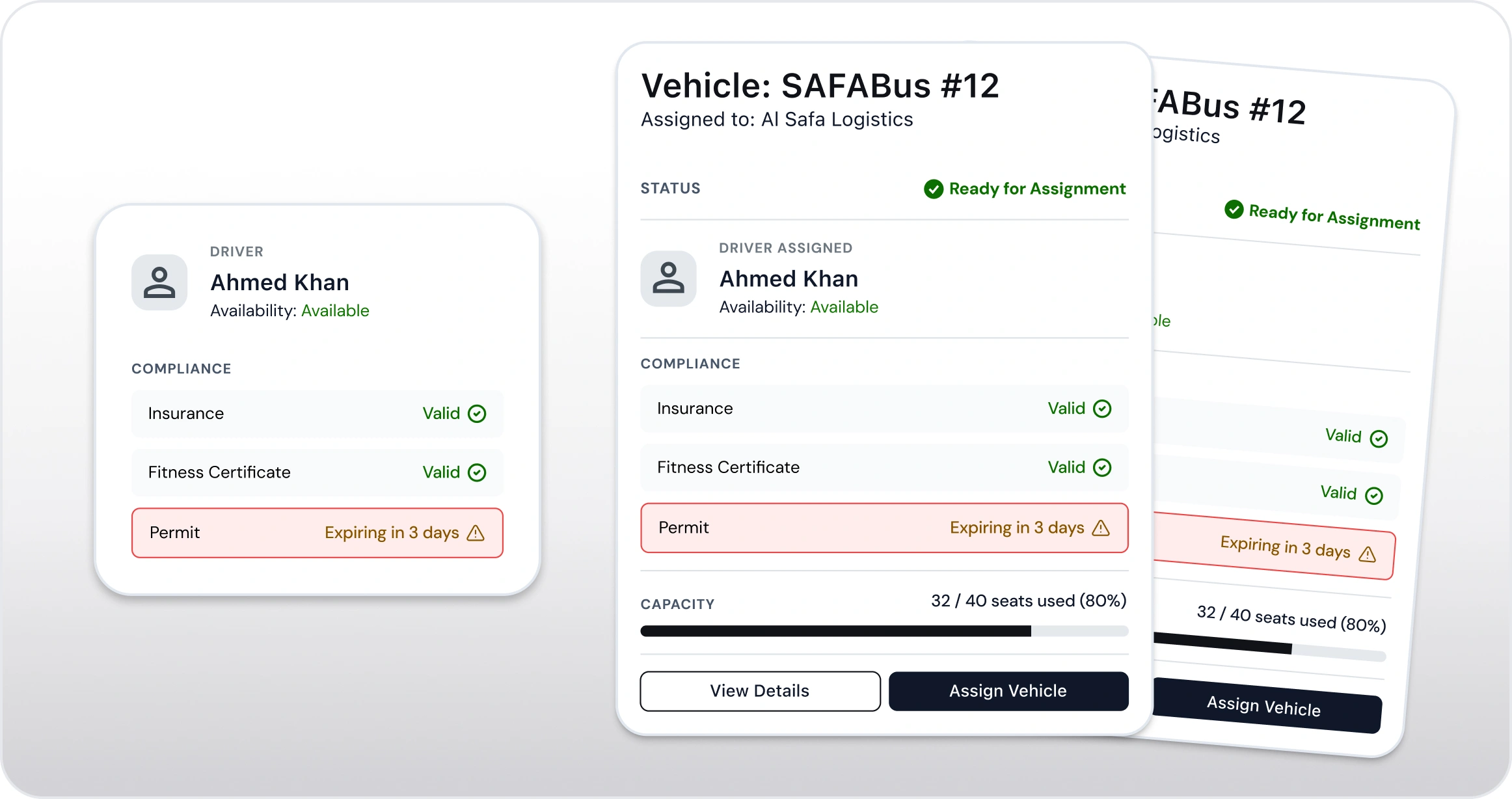Viewport: 1512px width, 799px height.
Task: Click the permit warning triangle in left card
Action: point(476,533)
